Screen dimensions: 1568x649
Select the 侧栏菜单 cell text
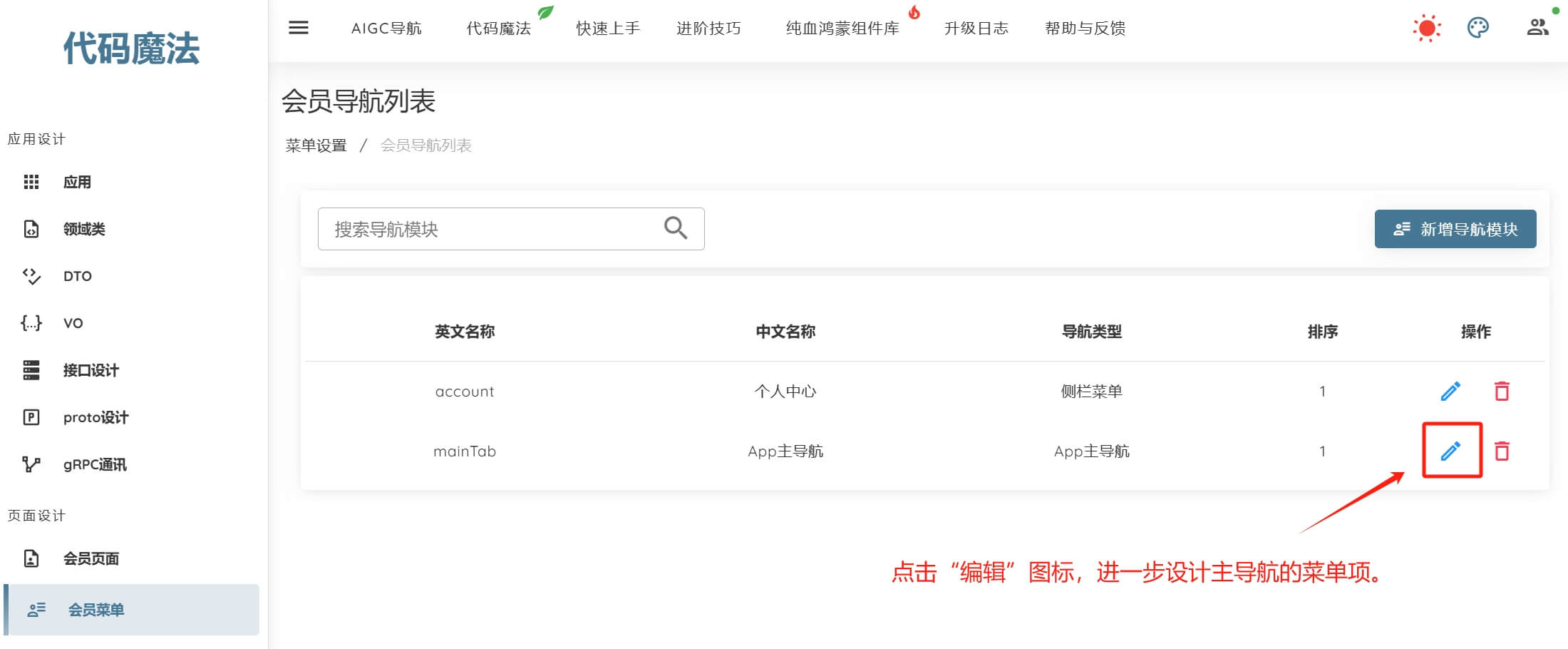[x=1092, y=392]
